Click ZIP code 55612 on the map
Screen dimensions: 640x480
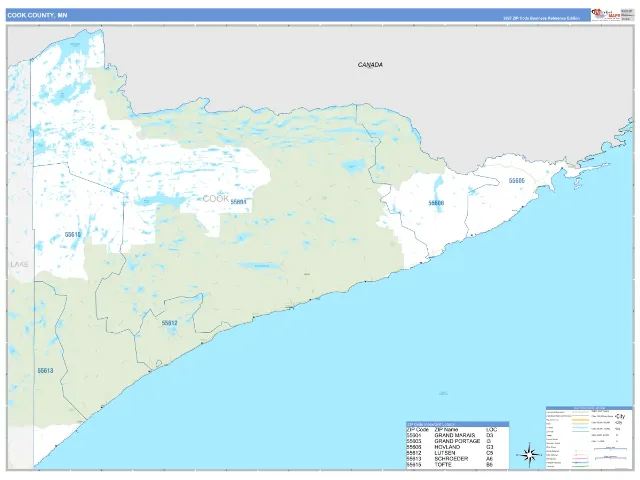169,323
